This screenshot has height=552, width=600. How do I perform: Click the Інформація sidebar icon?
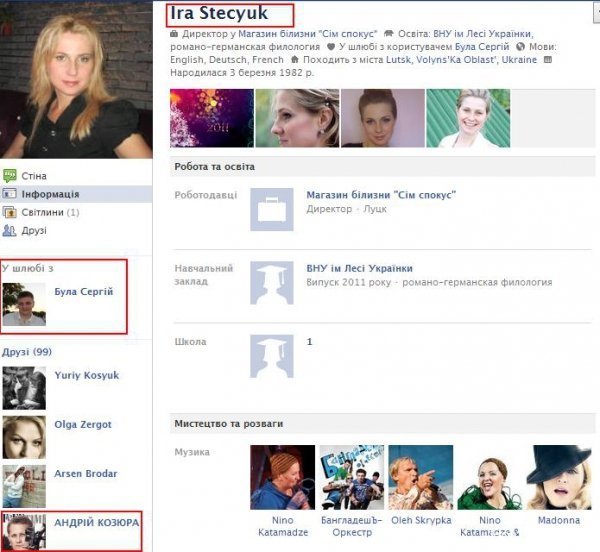point(10,194)
